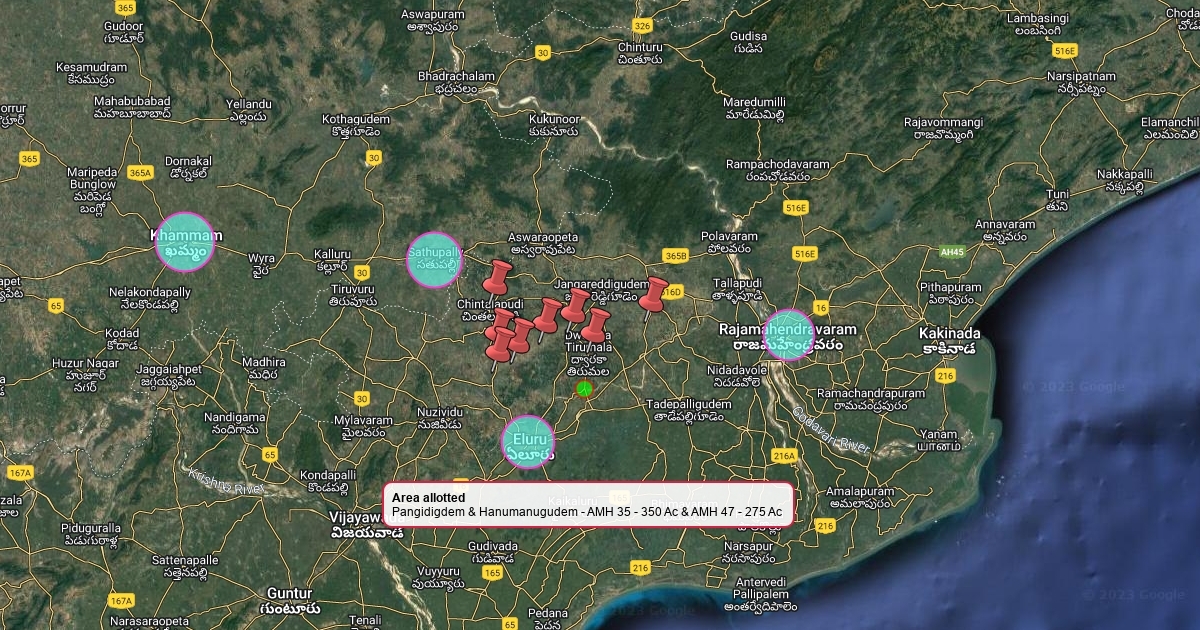Click the Area allotted info tooltip box

pos(588,505)
